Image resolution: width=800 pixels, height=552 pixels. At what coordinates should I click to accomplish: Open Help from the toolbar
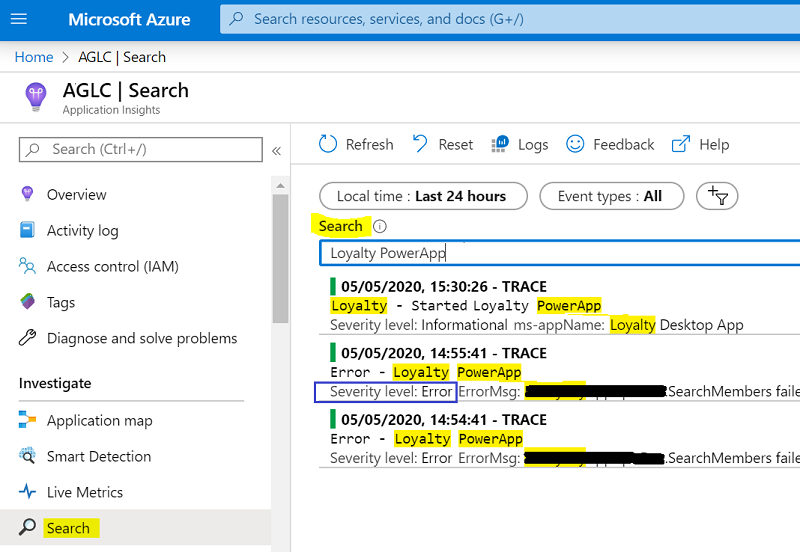point(701,145)
